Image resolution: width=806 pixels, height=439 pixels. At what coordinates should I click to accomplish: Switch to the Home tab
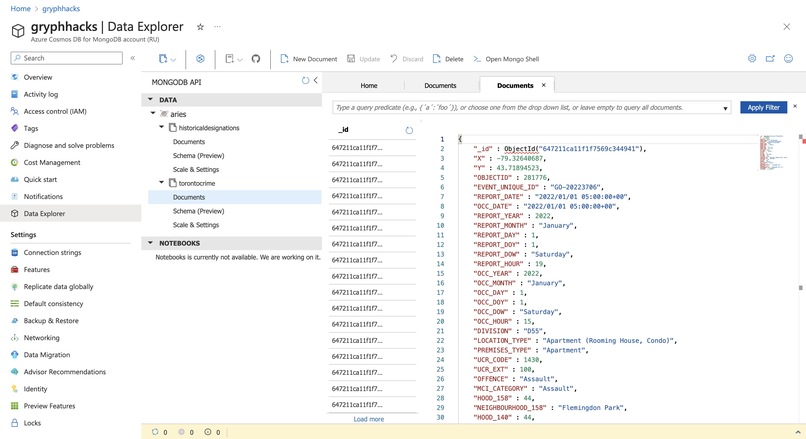(369, 85)
